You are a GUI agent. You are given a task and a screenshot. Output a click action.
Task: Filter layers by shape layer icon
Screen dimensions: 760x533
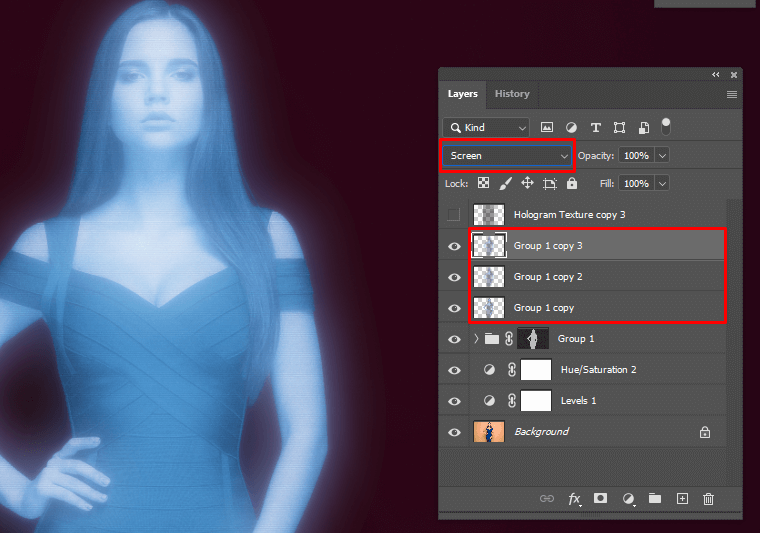[x=619, y=127]
